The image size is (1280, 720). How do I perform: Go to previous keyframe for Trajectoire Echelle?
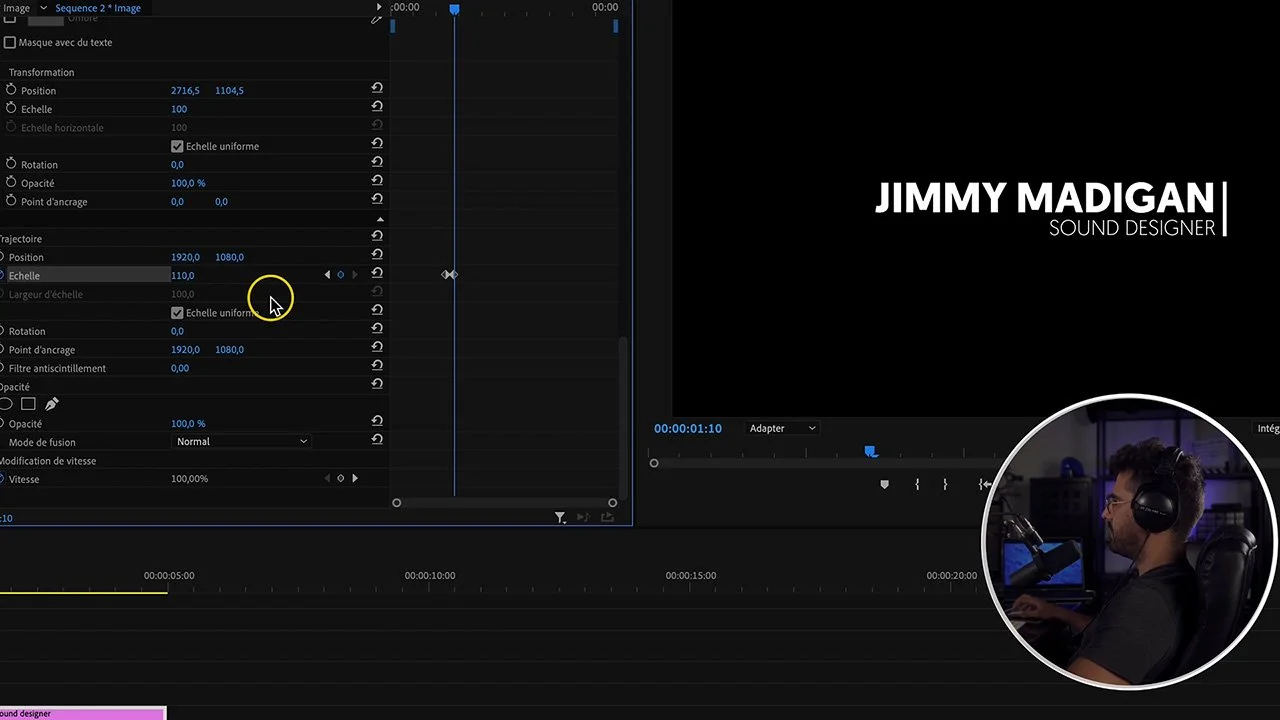coord(327,275)
